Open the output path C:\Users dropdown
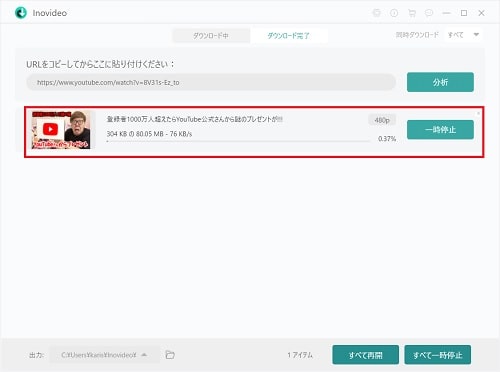The image size is (500, 372). tap(104, 355)
